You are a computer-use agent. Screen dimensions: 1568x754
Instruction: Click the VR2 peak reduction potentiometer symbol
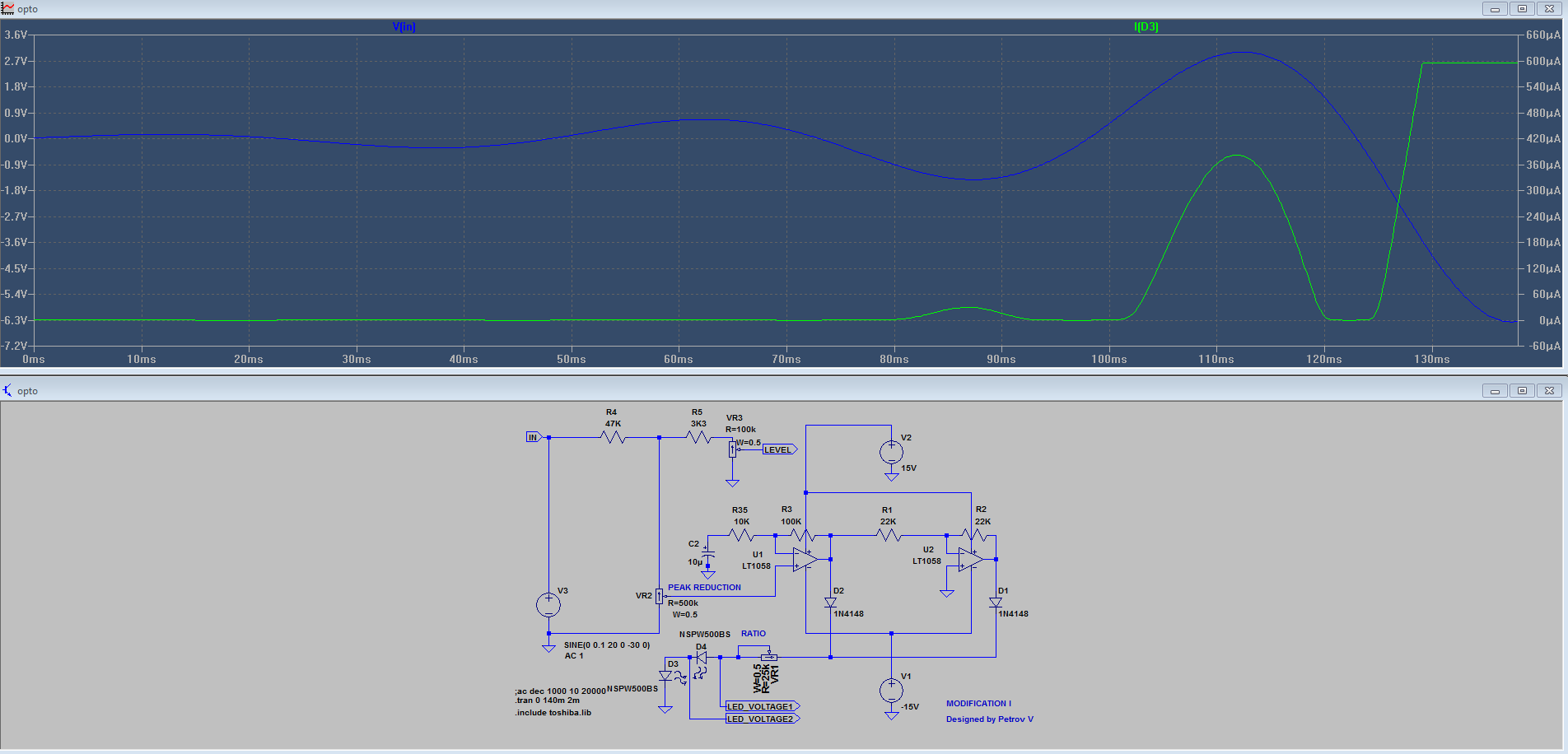(659, 596)
